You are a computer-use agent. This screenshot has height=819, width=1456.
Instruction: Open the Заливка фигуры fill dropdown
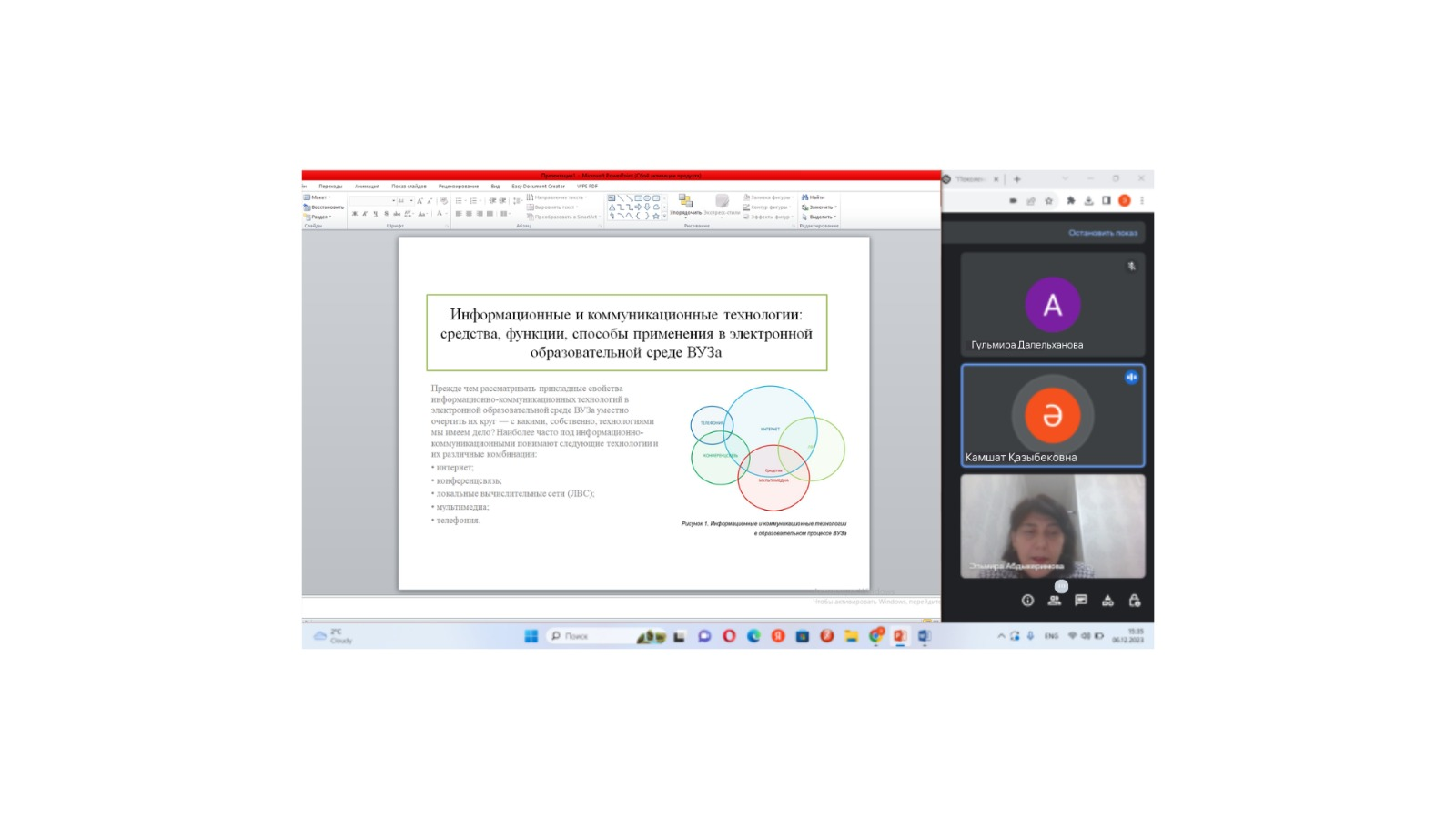769,197
